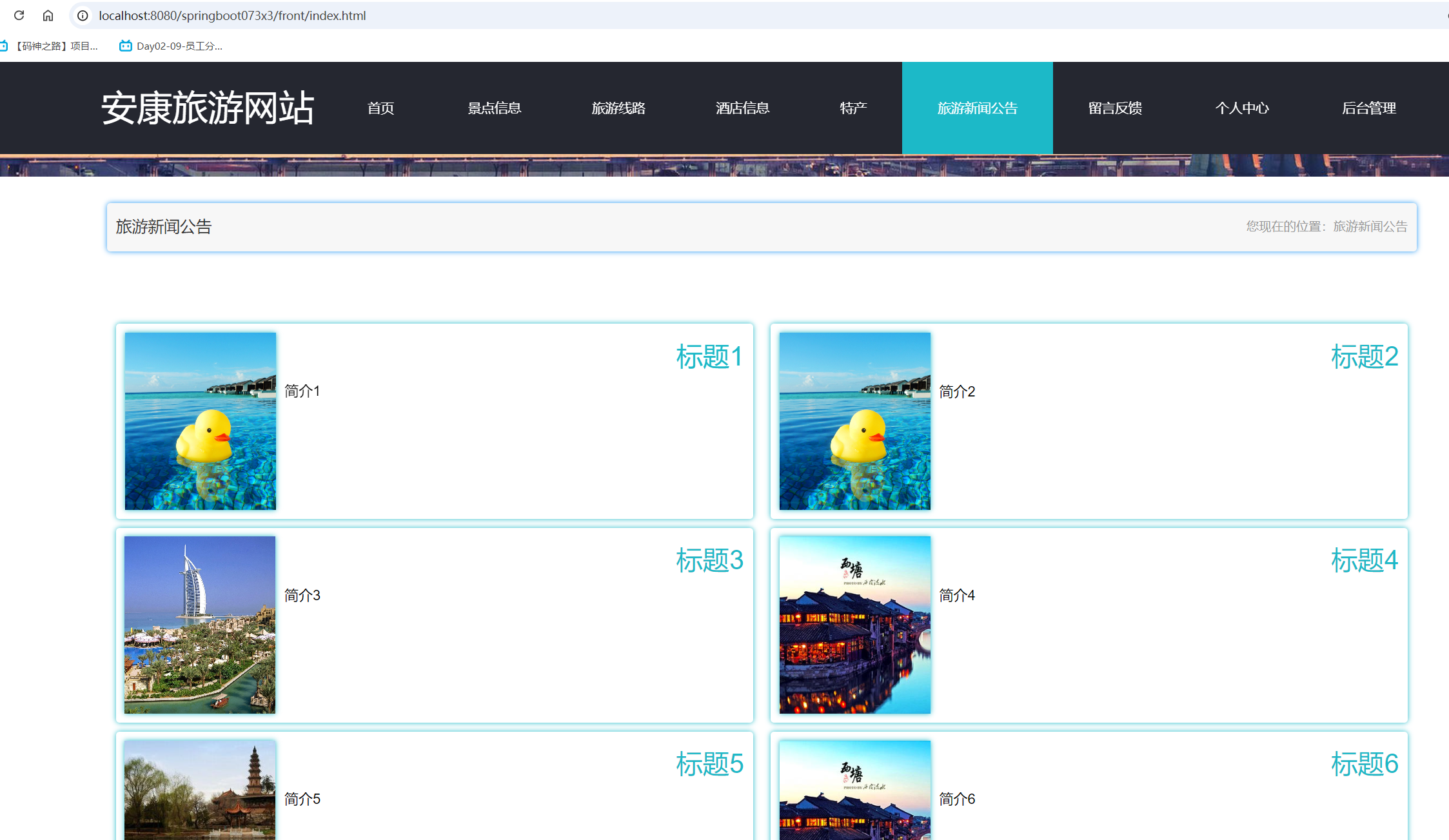This screenshot has height=840, width=1449.
Task: Click the browser home icon
Action: click(48, 15)
